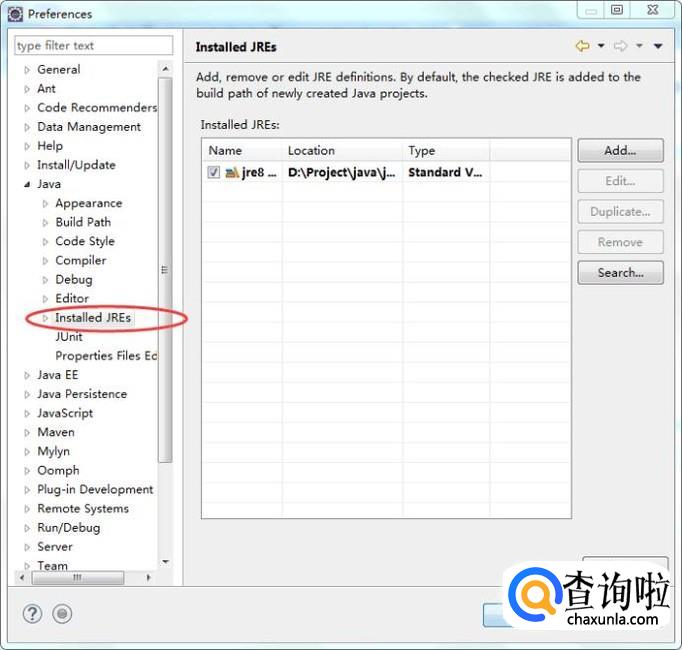The image size is (682, 650).
Task: Click the D:\Project\java location cell
Action: [x=341, y=173]
